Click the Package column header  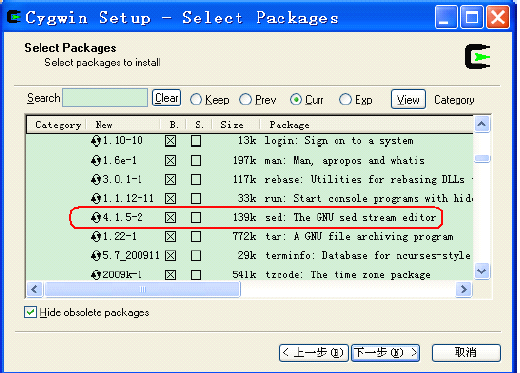pos(367,125)
